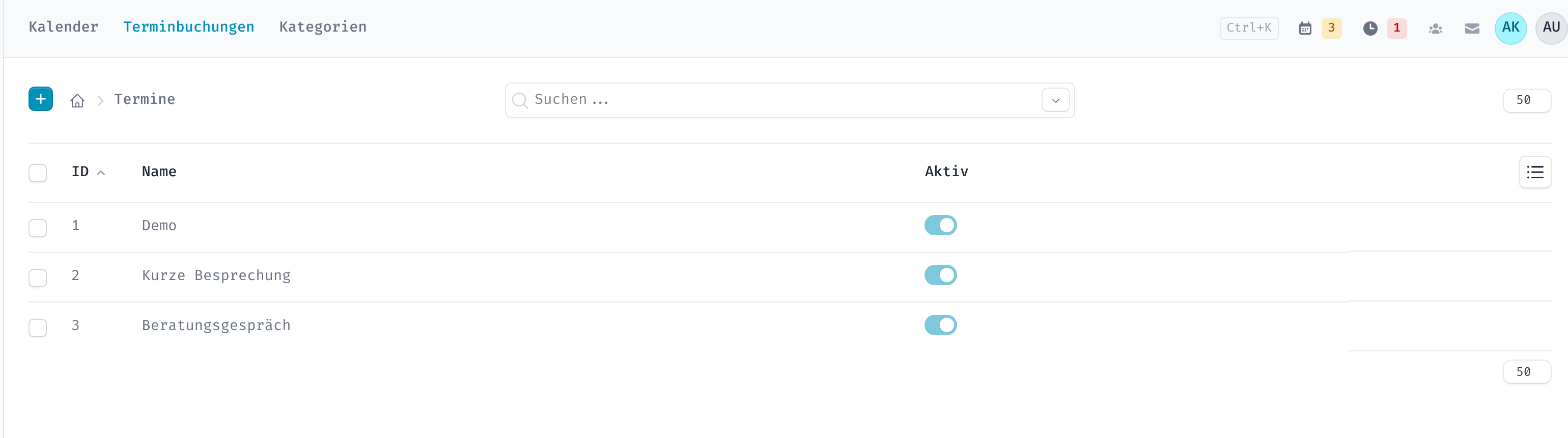Check the box for Beratungsgespräch row

[38, 328]
